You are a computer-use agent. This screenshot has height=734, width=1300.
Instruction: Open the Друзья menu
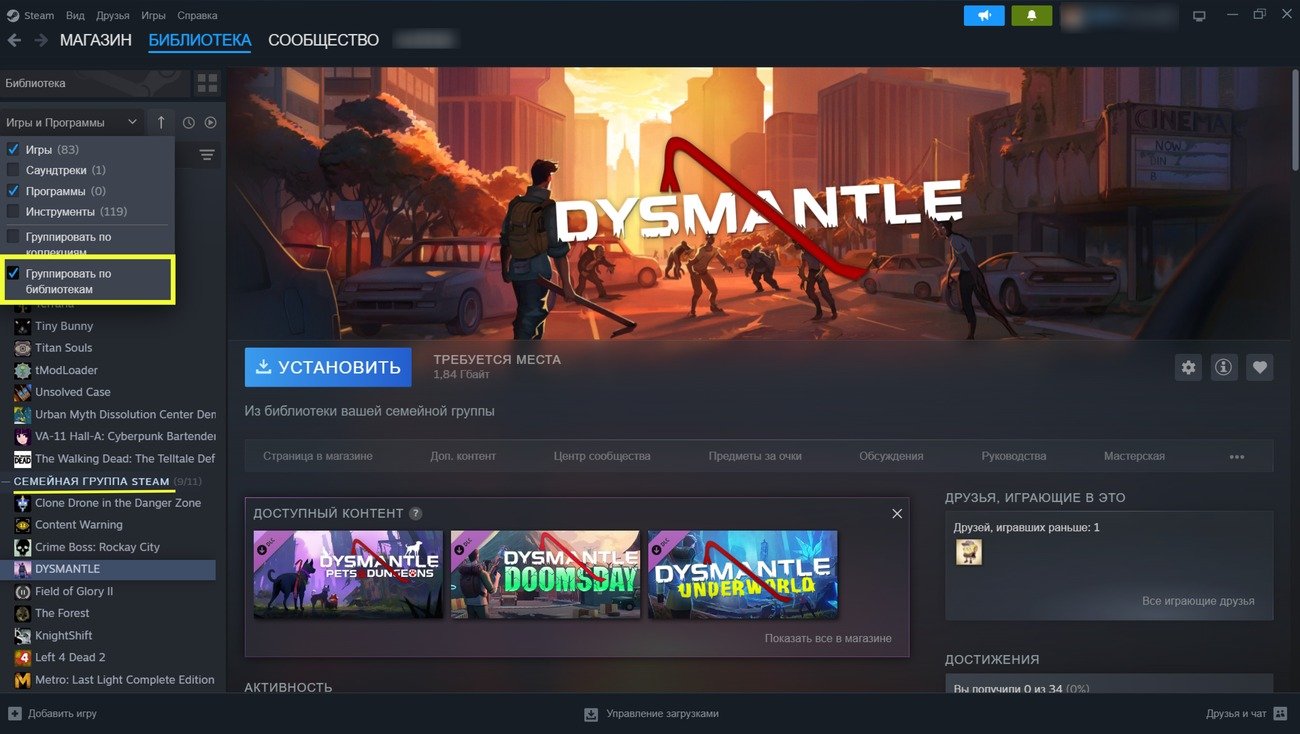(113, 15)
